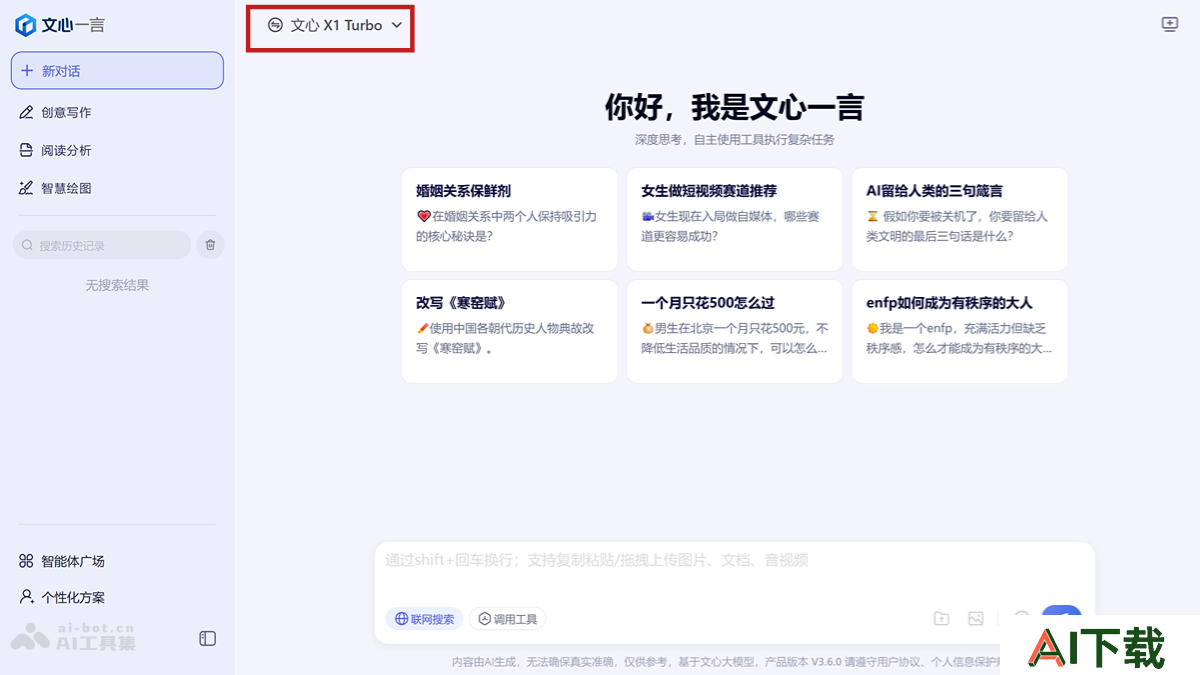
Task: Click the document icon of 阅读分析
Action: 27,150
